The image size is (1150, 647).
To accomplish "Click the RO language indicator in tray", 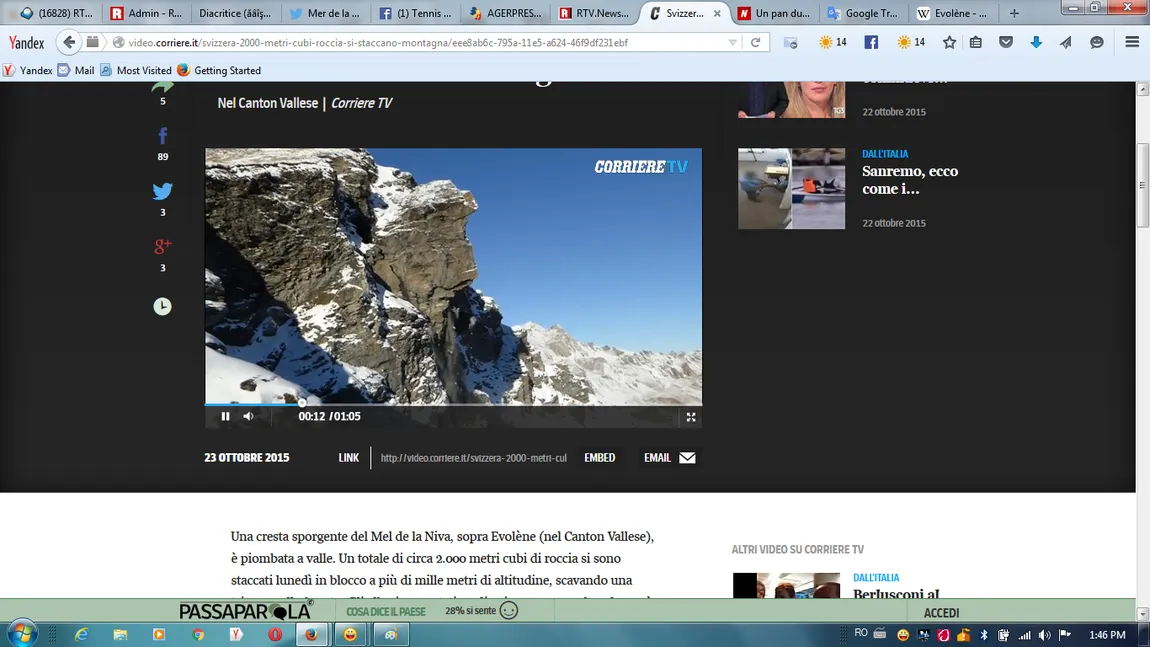I will tap(861, 633).
